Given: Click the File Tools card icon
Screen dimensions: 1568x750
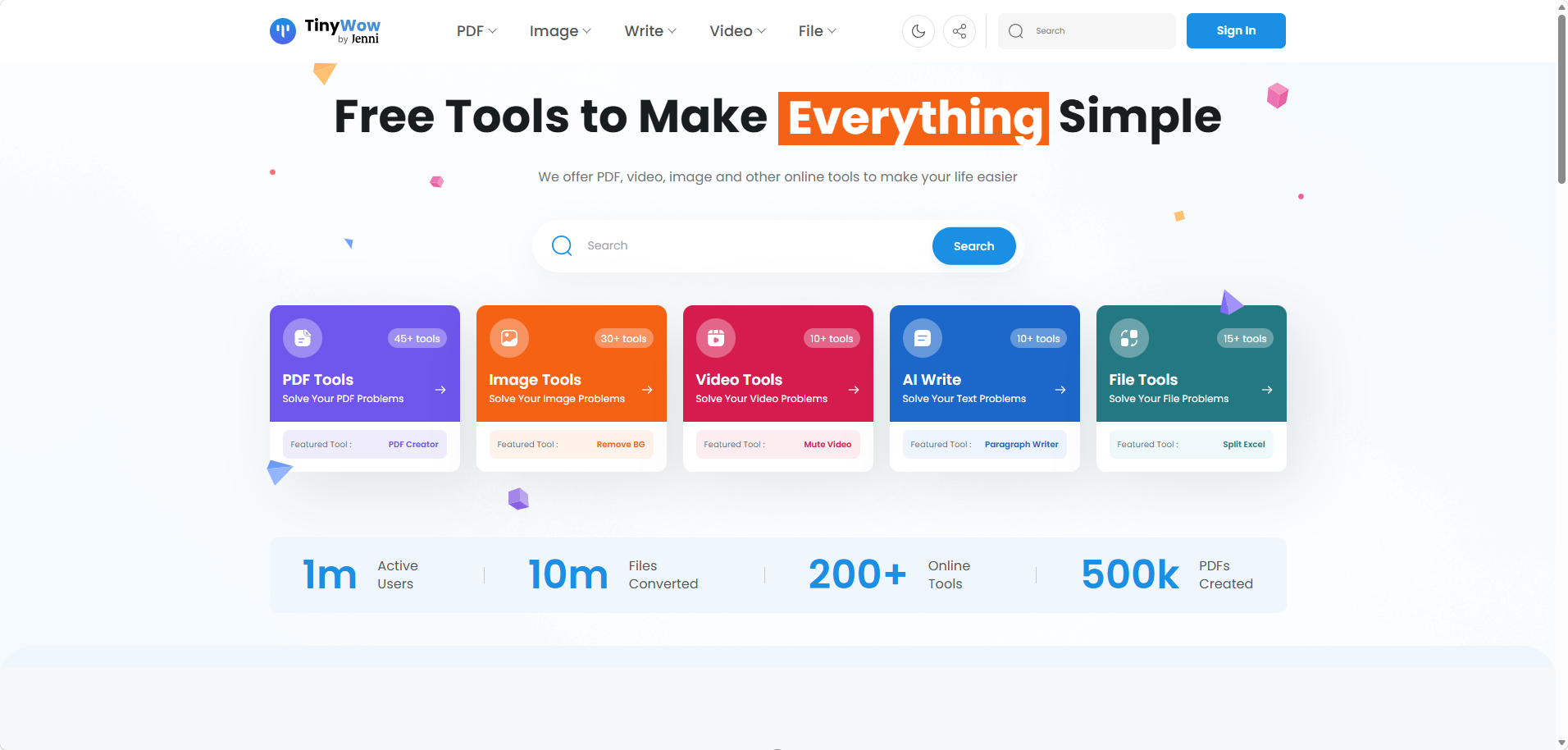Looking at the screenshot, I should pos(1129,338).
